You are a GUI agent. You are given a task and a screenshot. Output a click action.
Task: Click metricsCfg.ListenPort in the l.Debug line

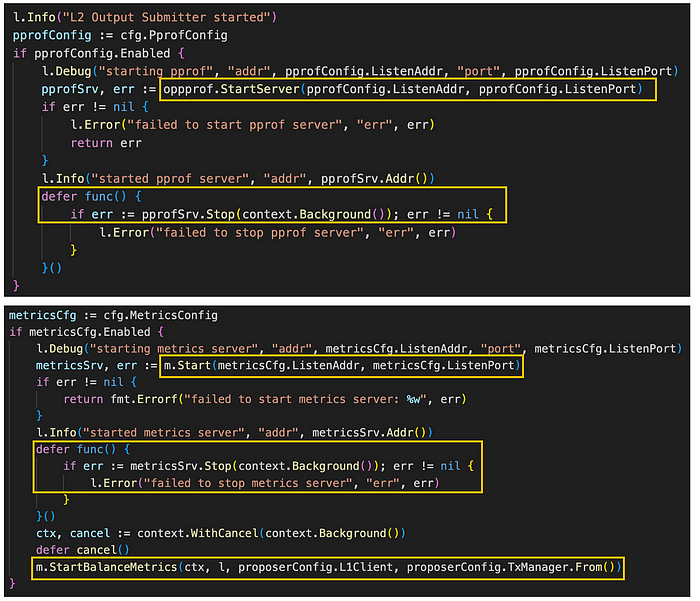605,348
